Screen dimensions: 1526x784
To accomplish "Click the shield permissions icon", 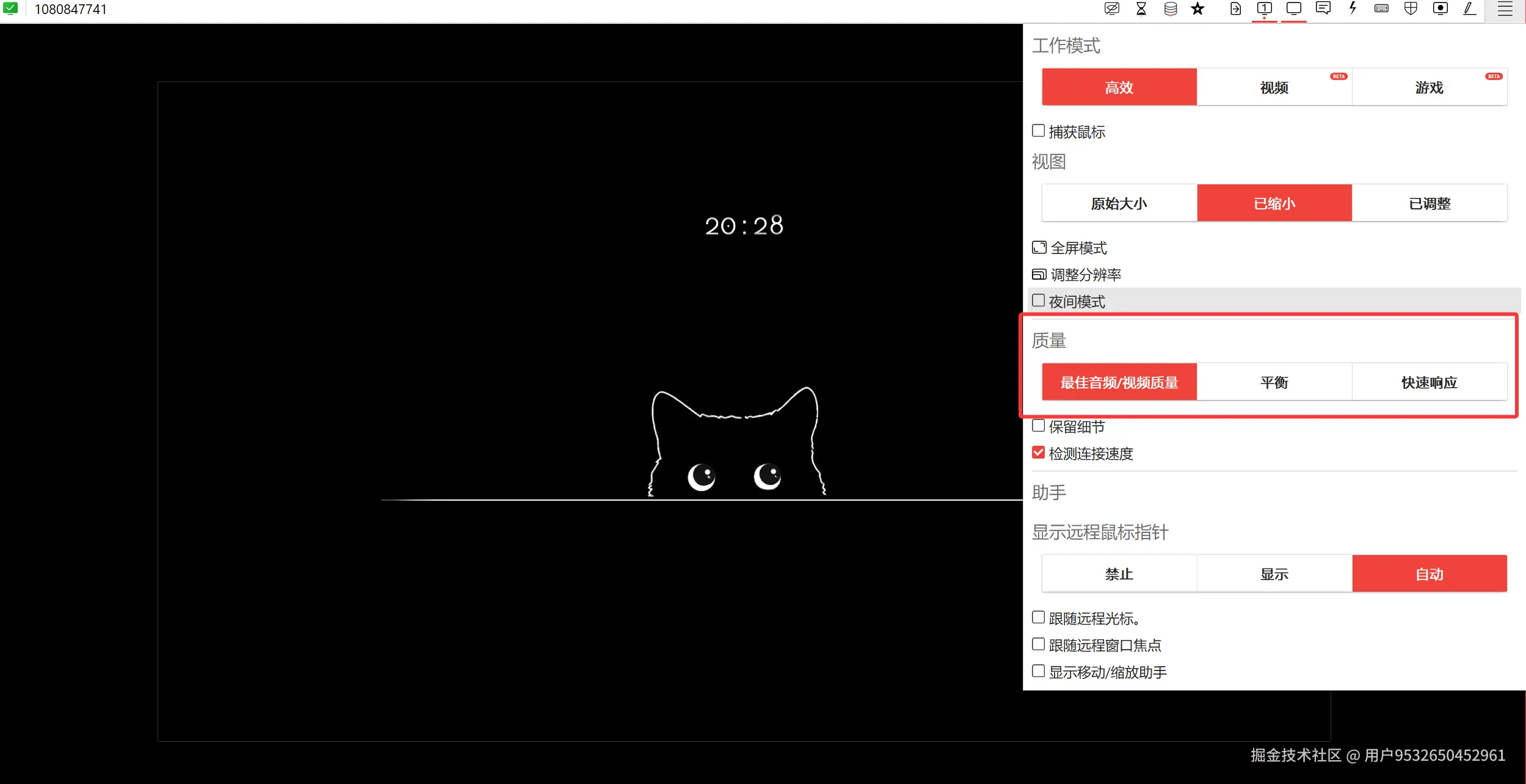I will pyautogui.click(x=1411, y=9).
